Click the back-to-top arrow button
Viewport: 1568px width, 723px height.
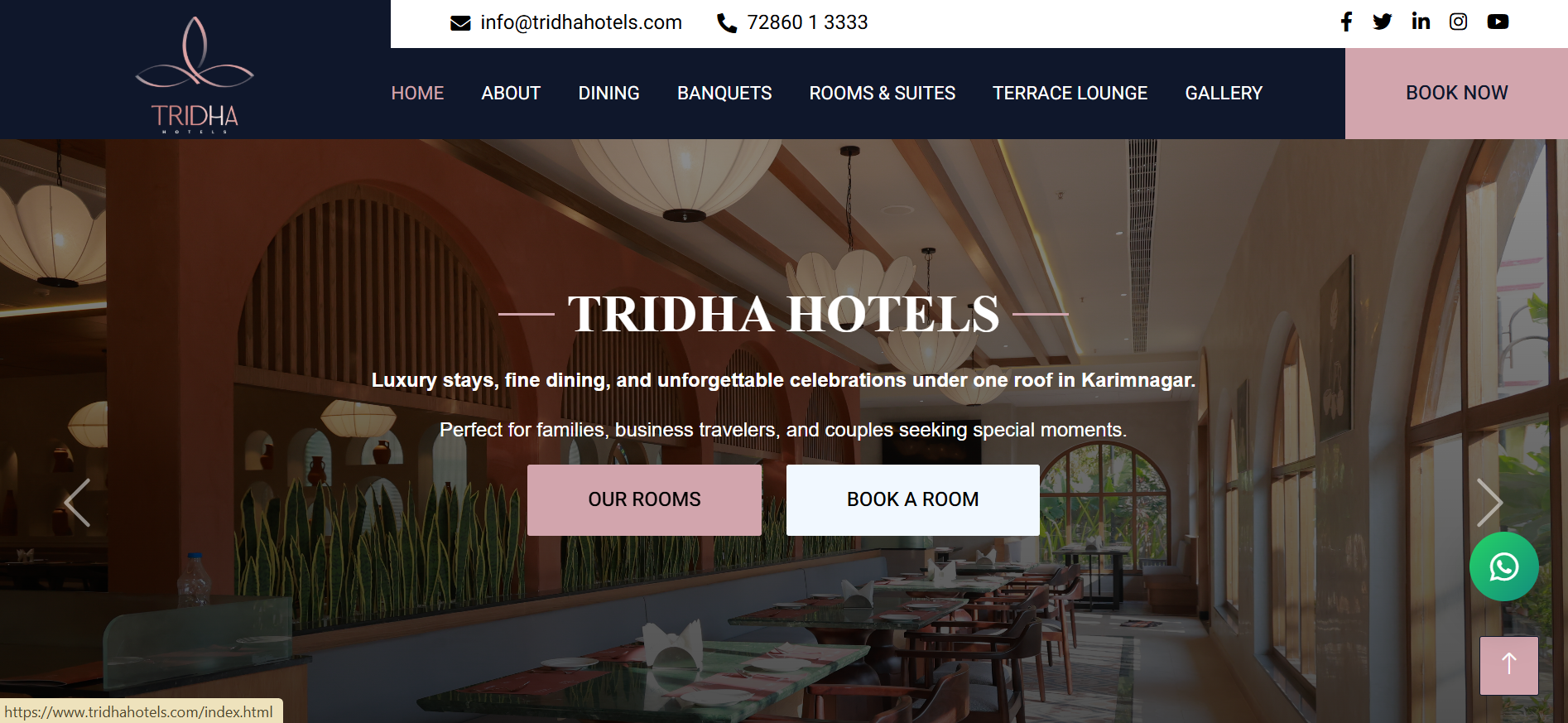1508,665
